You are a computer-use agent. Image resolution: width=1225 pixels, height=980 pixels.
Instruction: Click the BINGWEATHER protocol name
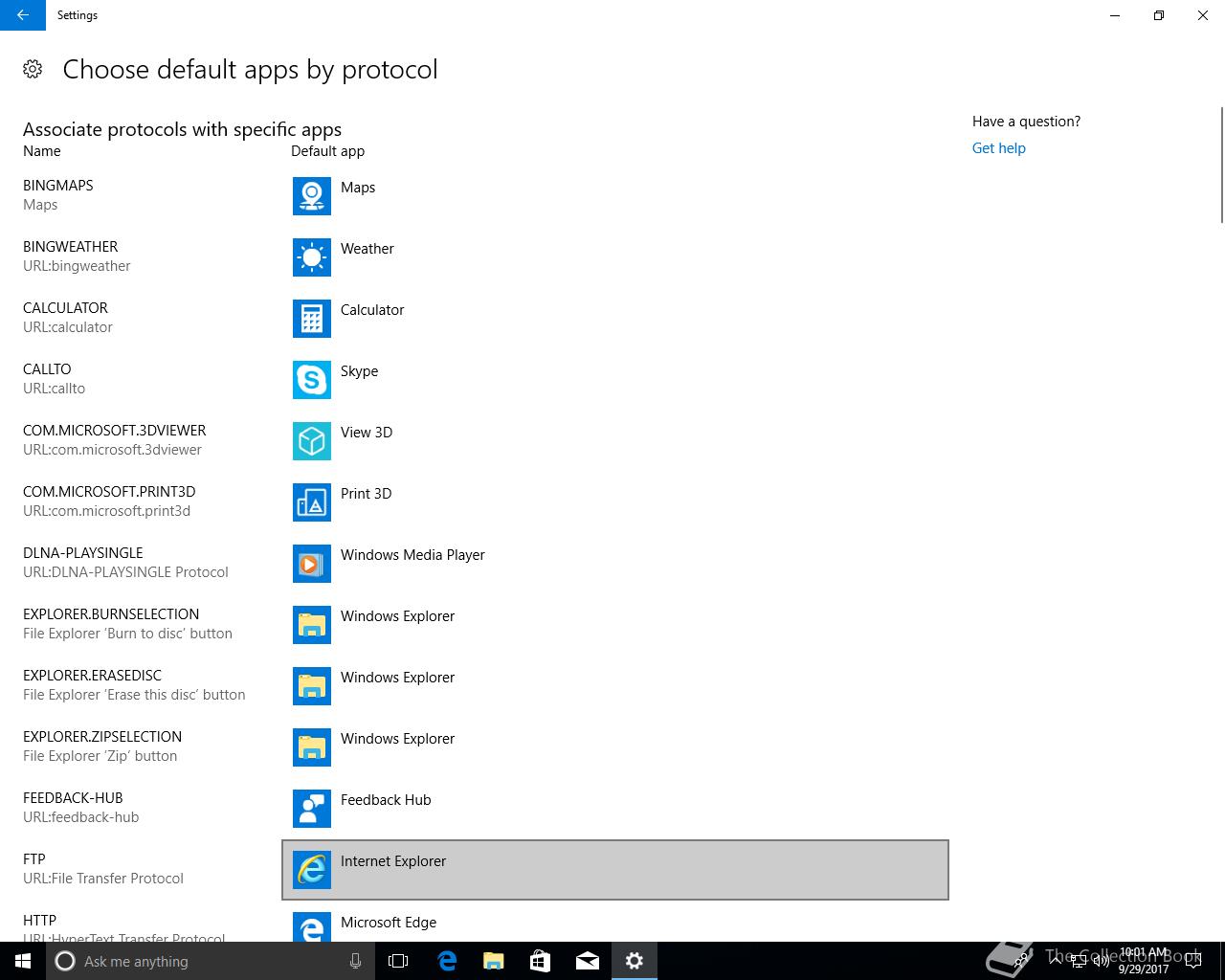pos(71,247)
